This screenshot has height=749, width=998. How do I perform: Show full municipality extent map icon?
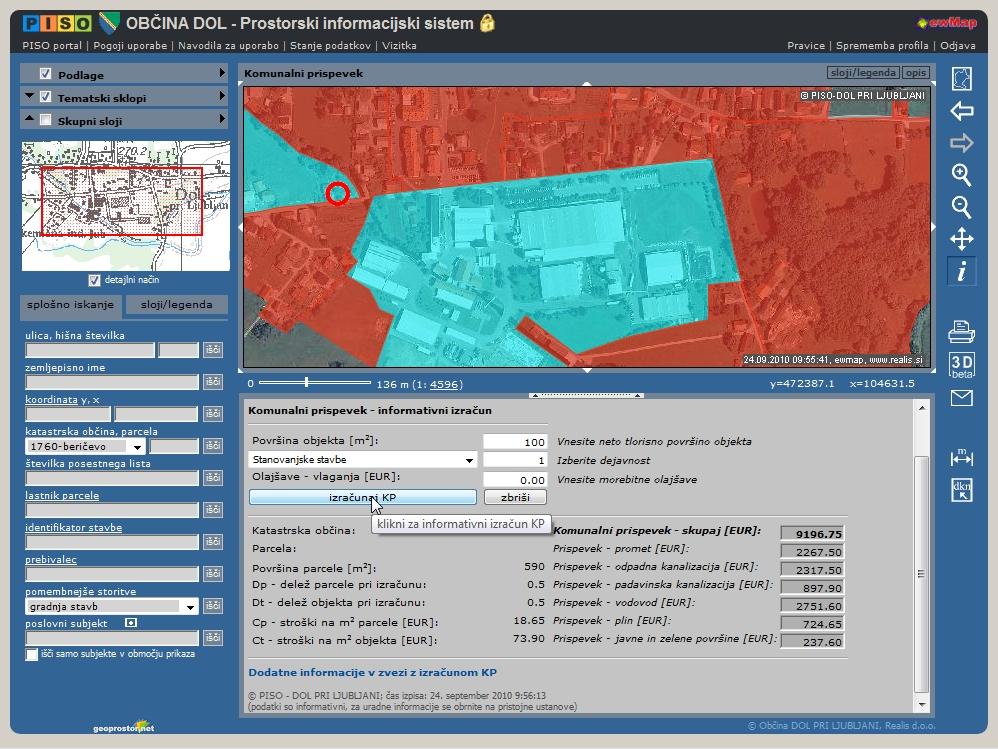(961, 79)
